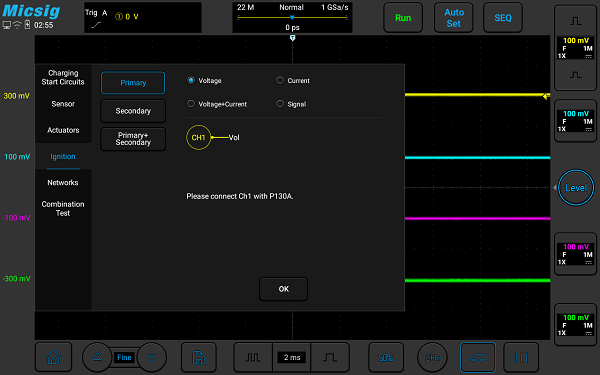Tap the green -300 mV channel label

16,279
